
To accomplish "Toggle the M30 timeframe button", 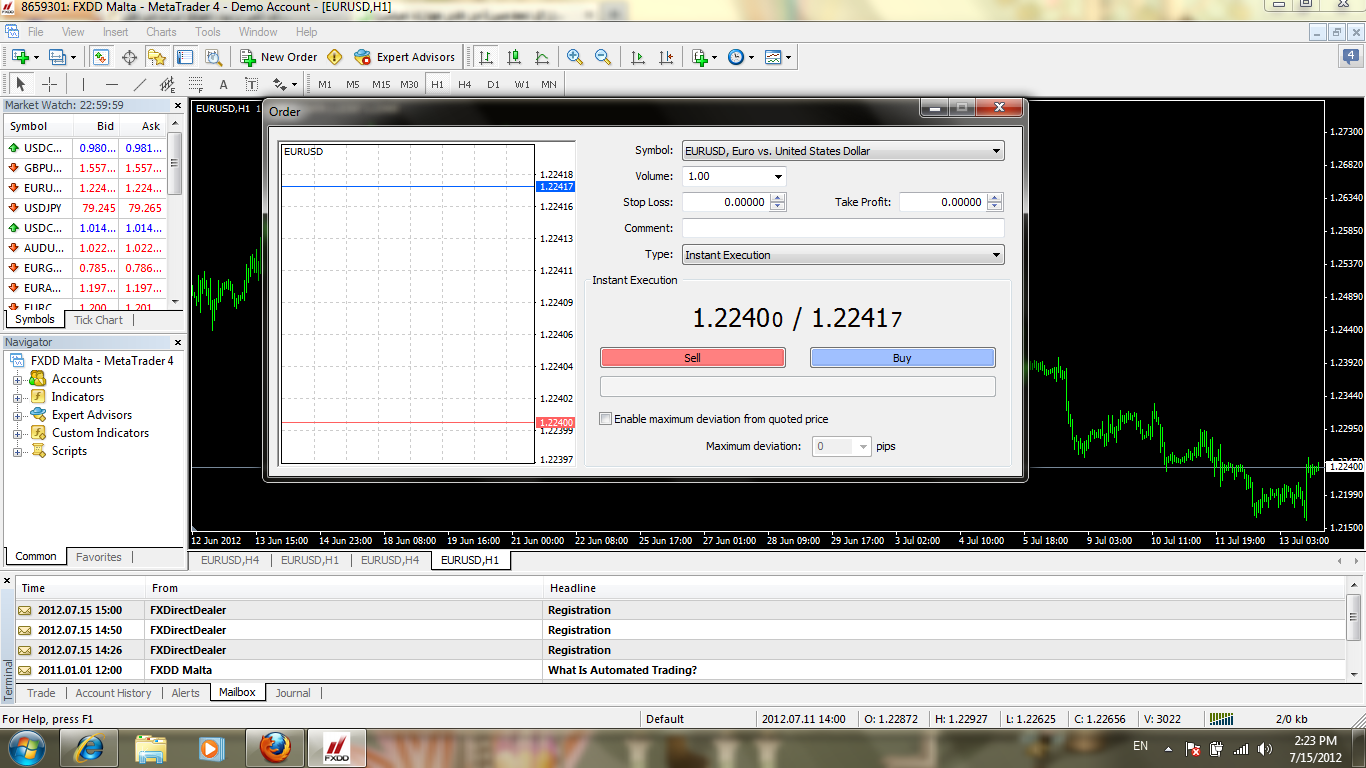I will [409, 84].
